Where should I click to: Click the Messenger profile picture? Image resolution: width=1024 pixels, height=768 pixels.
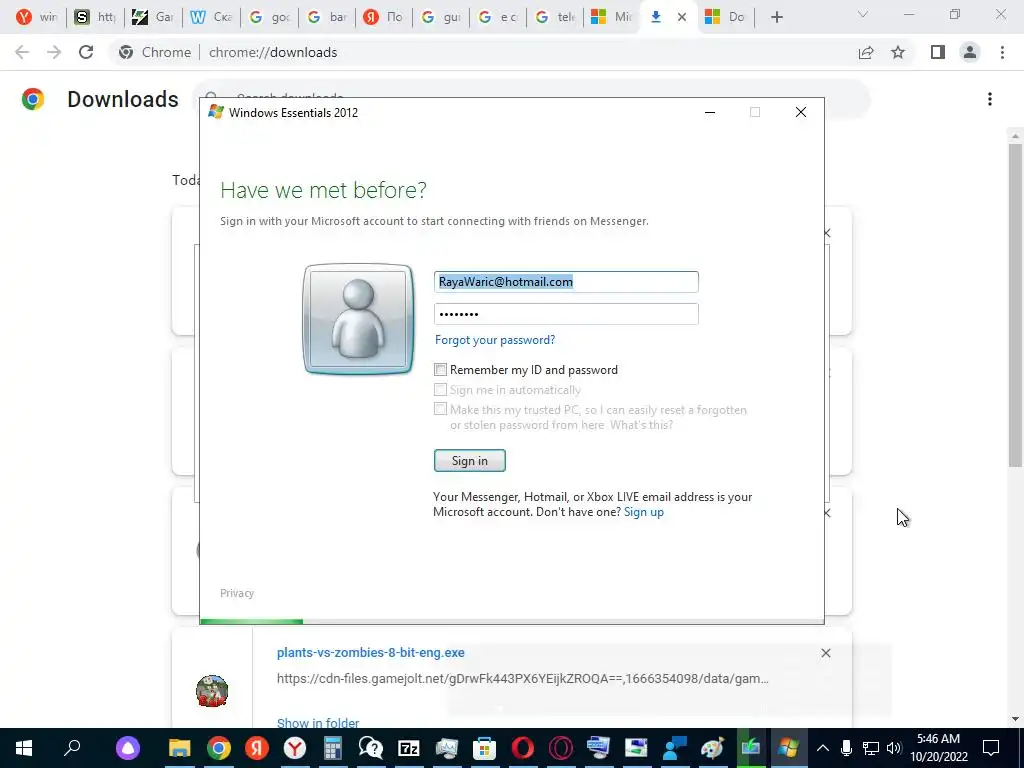pos(359,319)
